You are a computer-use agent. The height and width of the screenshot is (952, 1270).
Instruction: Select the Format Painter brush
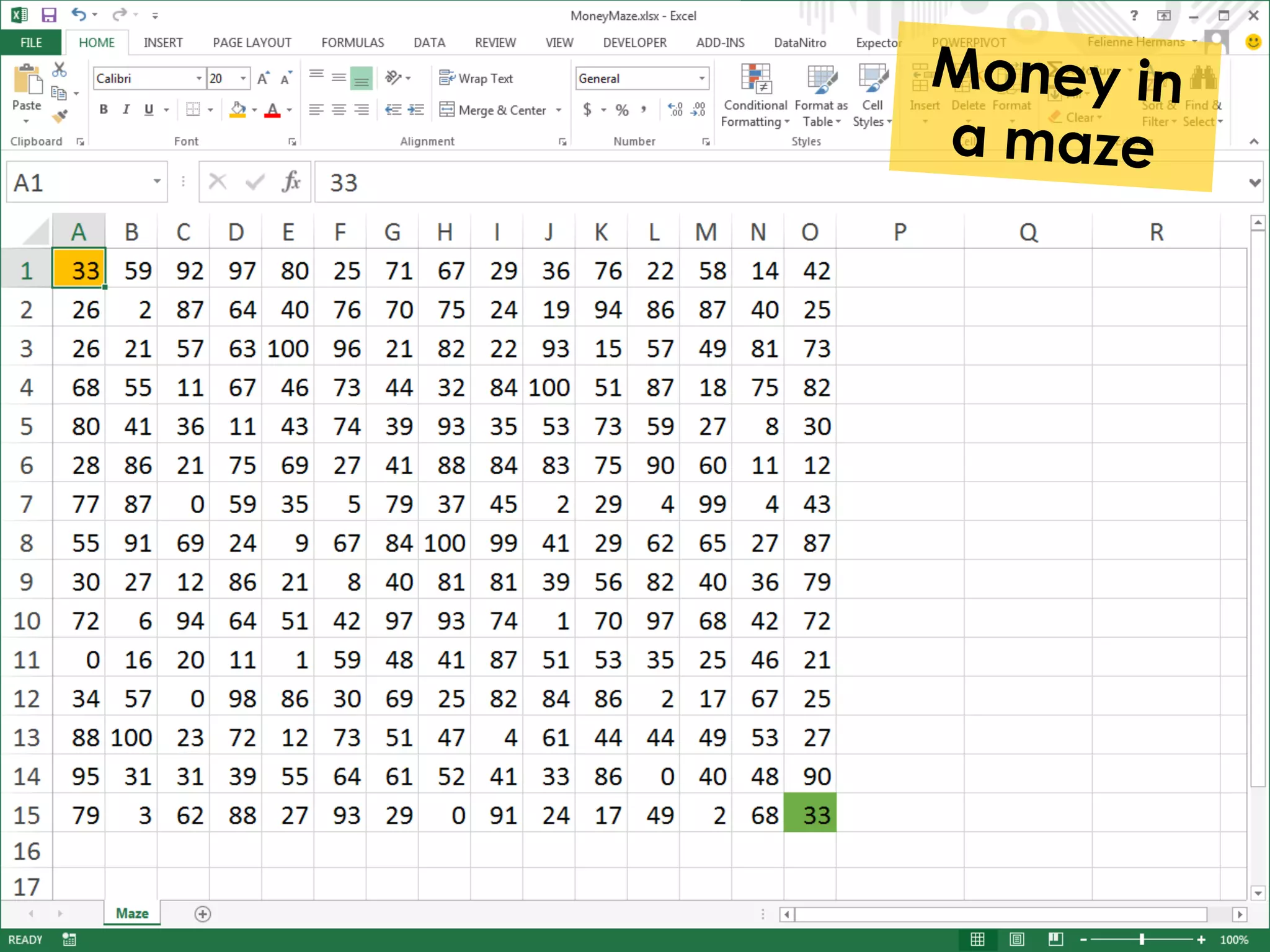(x=59, y=116)
